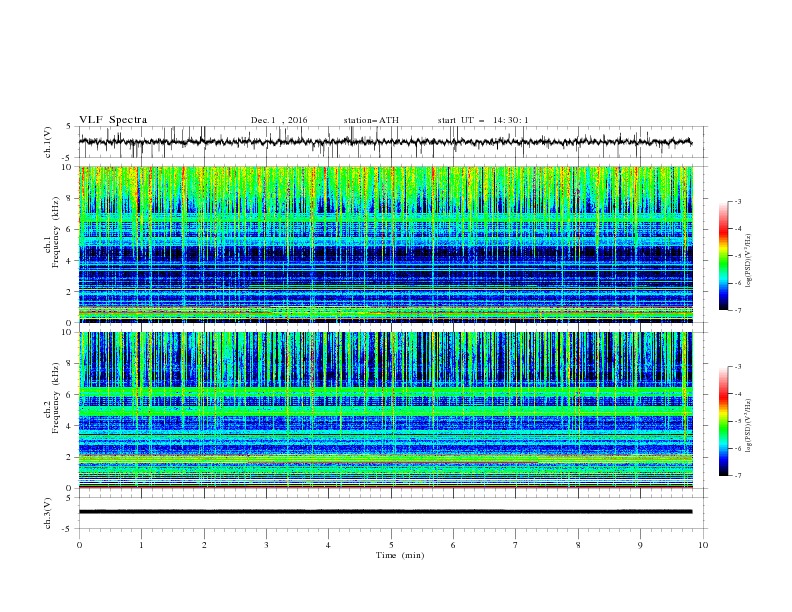This screenshot has height=612, width=792.
Task: Click the time axis tick label "9"
Action: click(640, 545)
